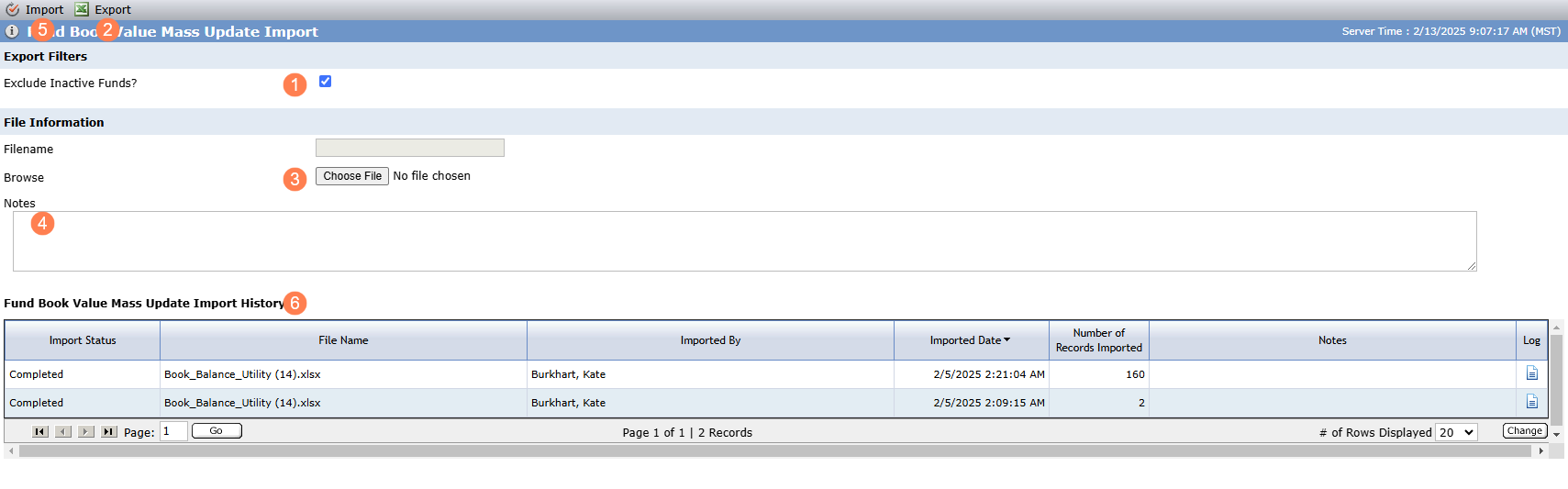This screenshot has width=1568, height=489.
Task: Click the Choose File button
Action: [x=352, y=176]
